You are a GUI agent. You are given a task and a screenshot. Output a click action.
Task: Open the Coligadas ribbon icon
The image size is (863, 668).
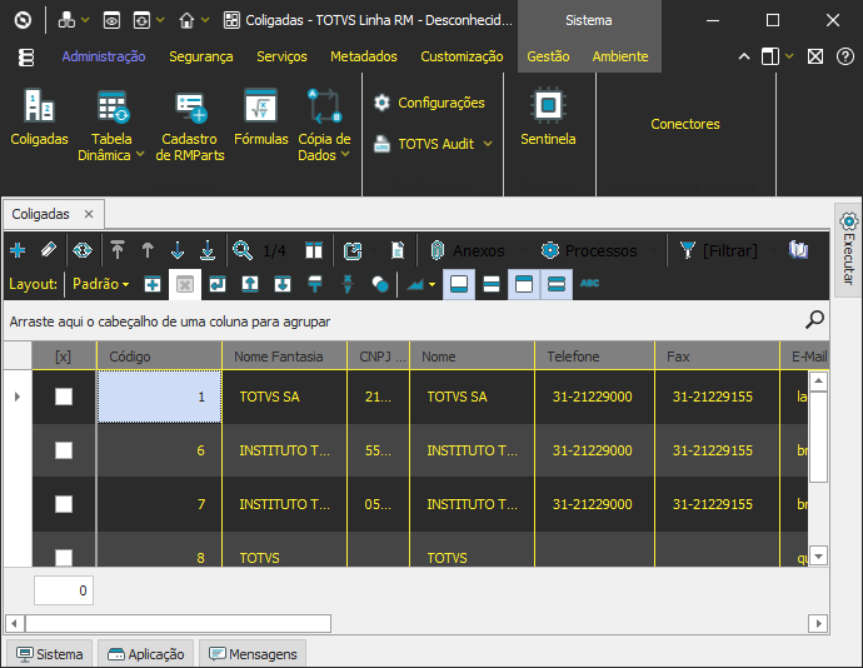(x=39, y=117)
